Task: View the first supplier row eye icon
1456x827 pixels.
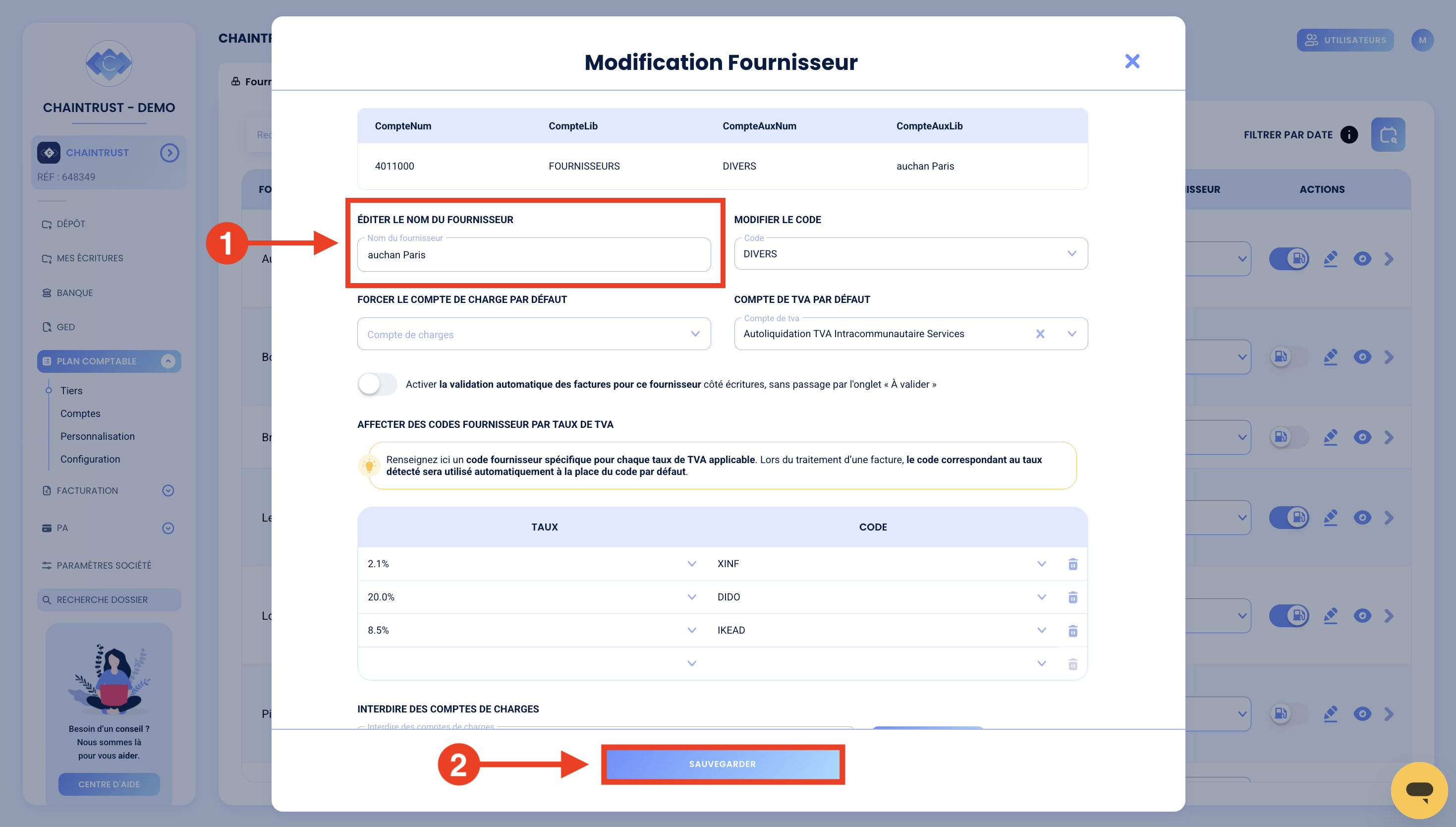Action: coord(1362,259)
